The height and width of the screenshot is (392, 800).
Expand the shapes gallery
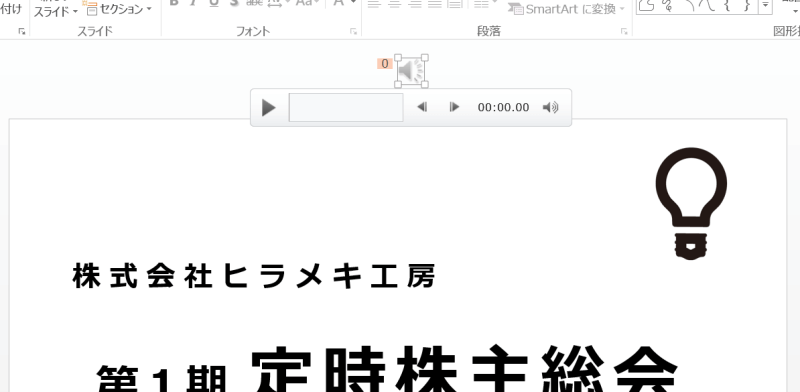[x=765, y=5]
